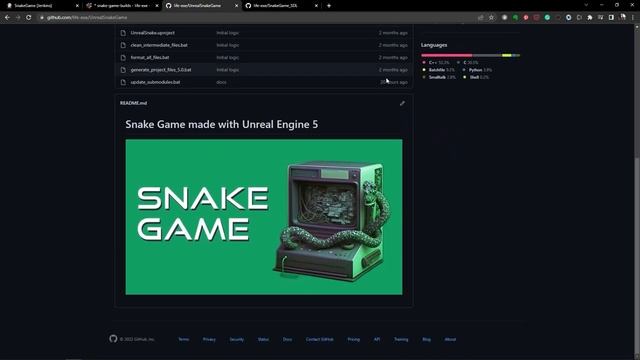640x360 pixels.
Task: Open the Training footer link
Action: coord(401,339)
